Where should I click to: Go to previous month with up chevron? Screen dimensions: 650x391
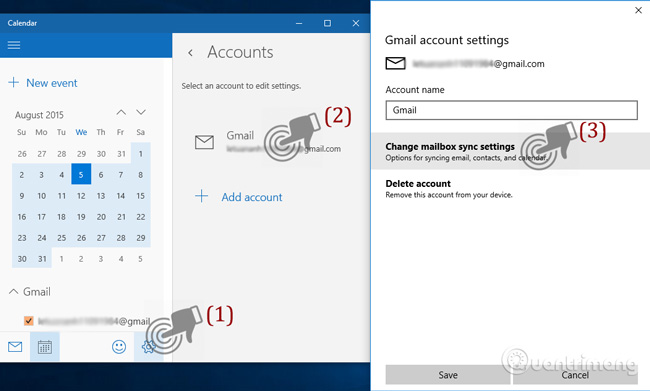pos(121,112)
